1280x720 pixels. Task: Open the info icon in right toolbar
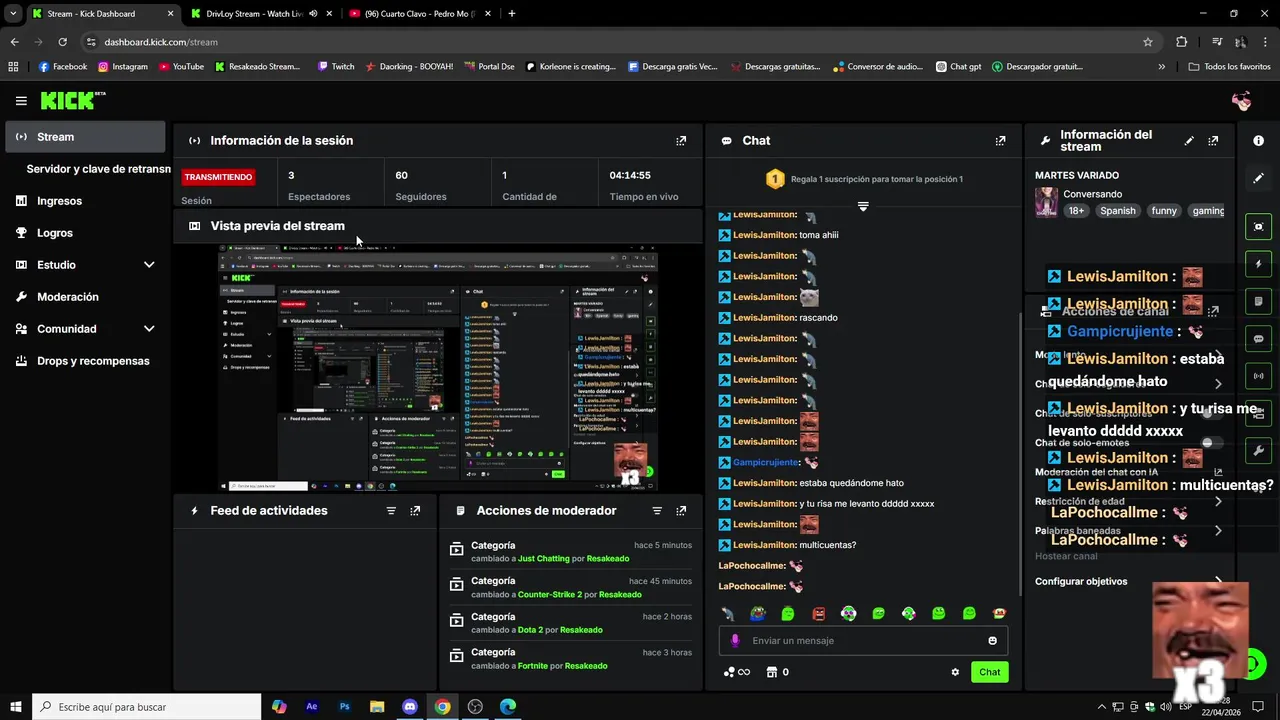coord(1259,141)
